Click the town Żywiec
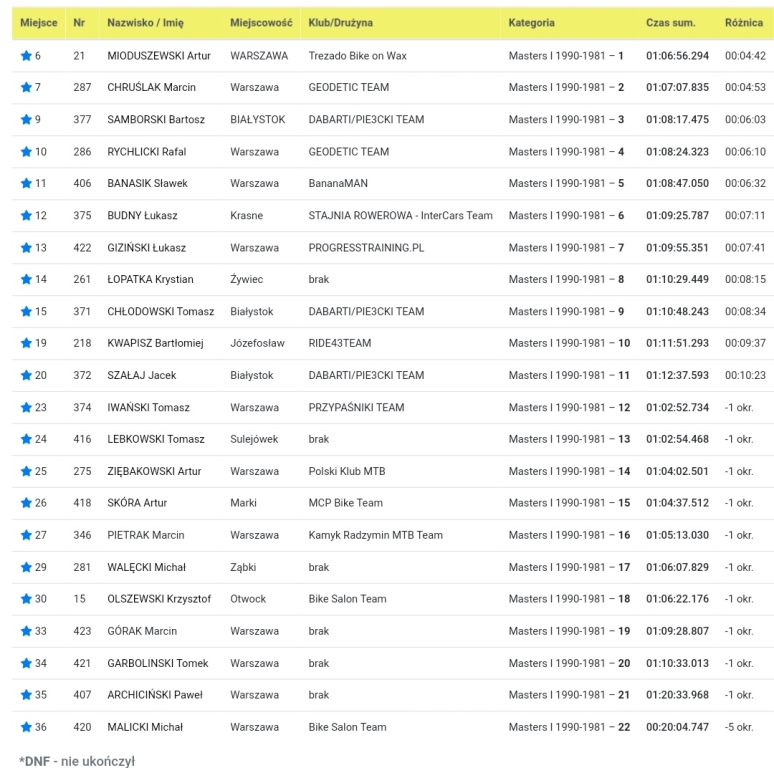This screenshot has width=774, height=768. 246,279
